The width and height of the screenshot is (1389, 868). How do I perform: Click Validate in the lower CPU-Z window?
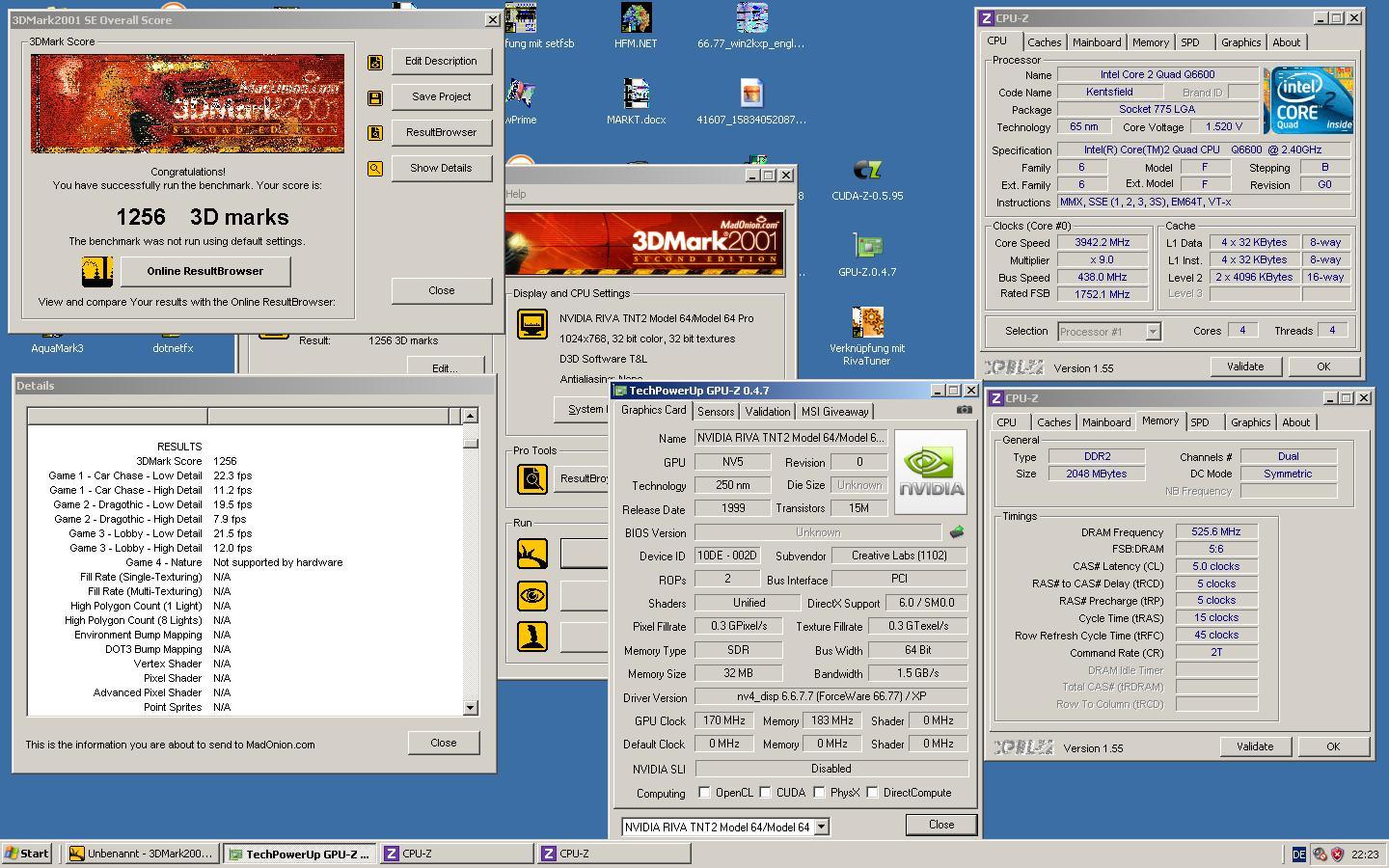click(x=1255, y=746)
